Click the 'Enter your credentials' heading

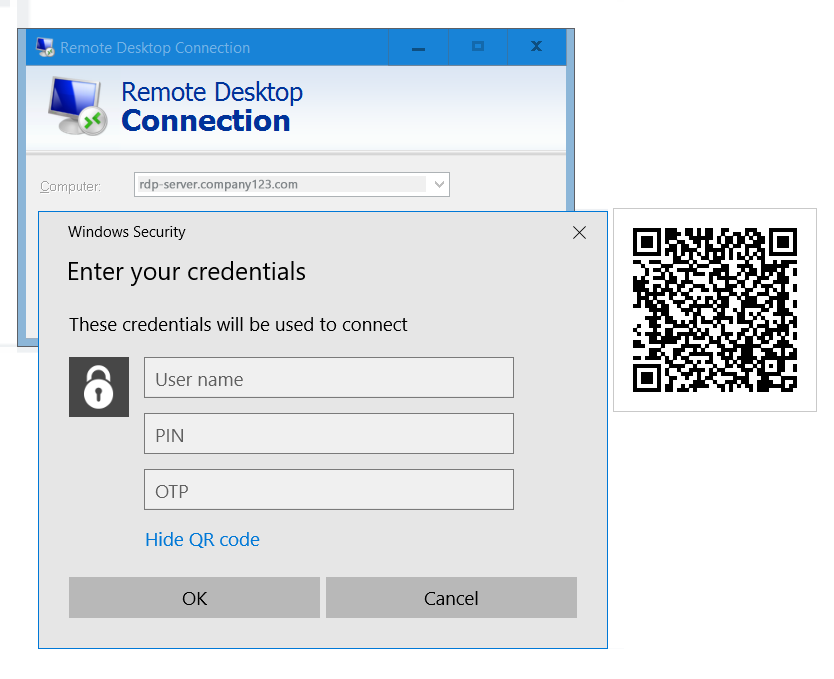pyautogui.click(x=186, y=272)
